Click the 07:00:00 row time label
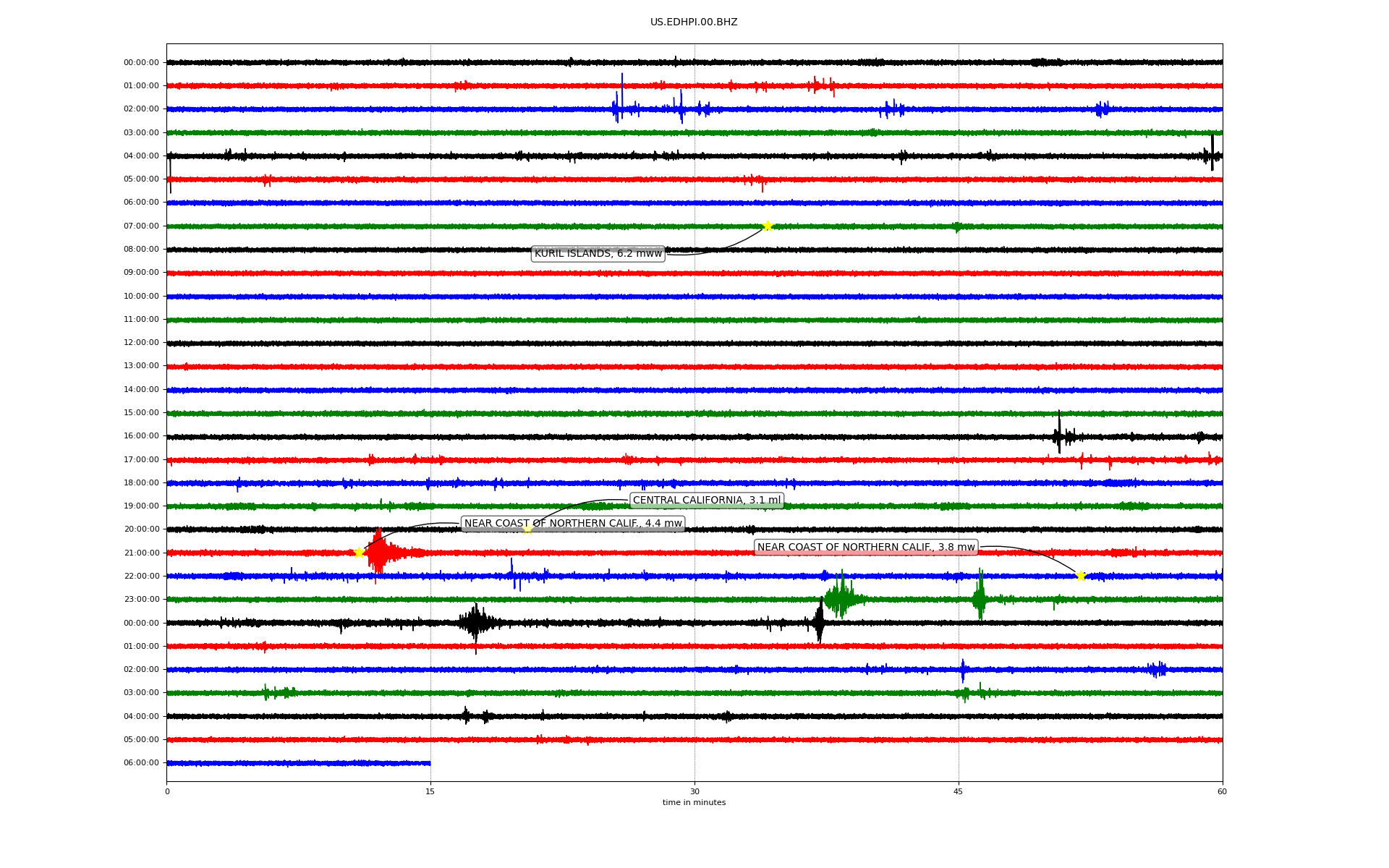Image resolution: width=1389 pixels, height=868 pixels. [x=141, y=226]
